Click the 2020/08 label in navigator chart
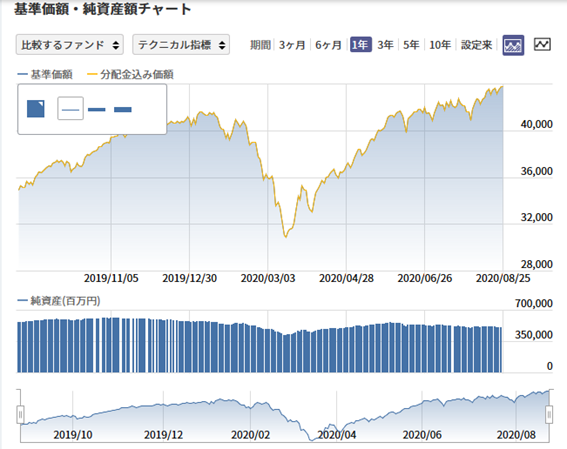This screenshot has width=567, height=449. tap(516, 435)
